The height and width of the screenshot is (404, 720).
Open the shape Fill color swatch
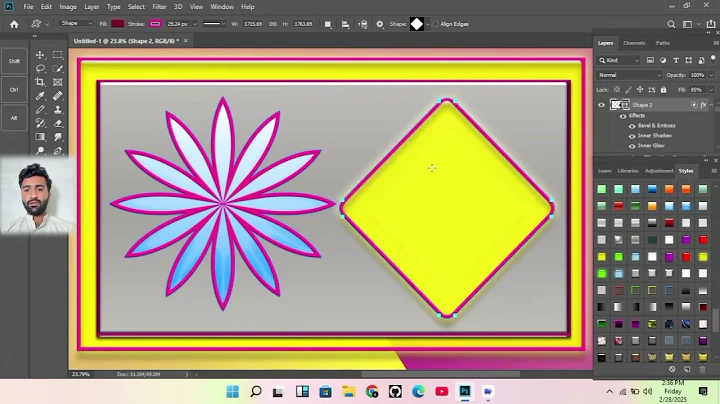click(x=118, y=24)
